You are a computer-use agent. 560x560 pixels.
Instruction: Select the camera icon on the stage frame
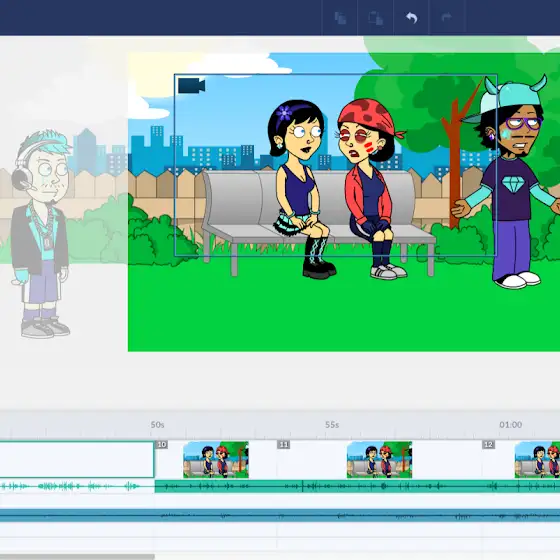191,86
